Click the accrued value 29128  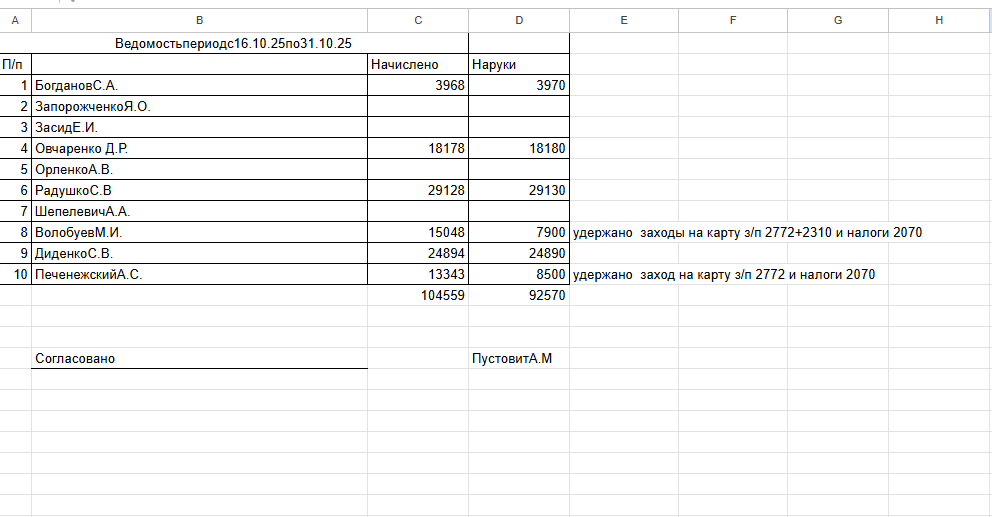tap(418, 190)
